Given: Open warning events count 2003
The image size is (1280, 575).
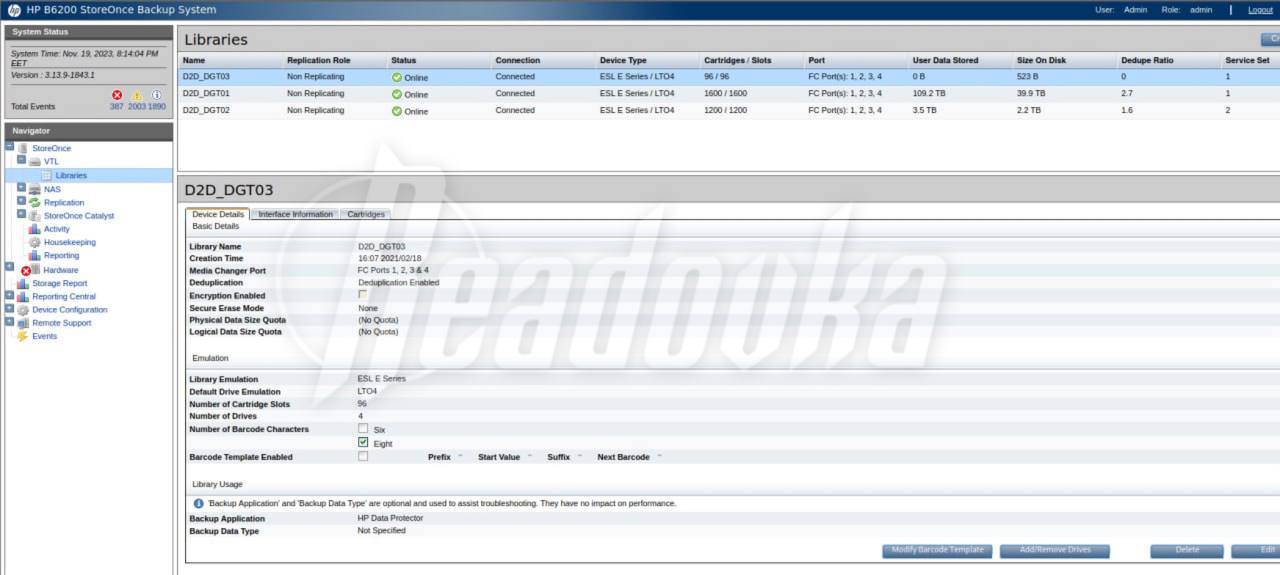Looking at the screenshot, I should [137, 106].
